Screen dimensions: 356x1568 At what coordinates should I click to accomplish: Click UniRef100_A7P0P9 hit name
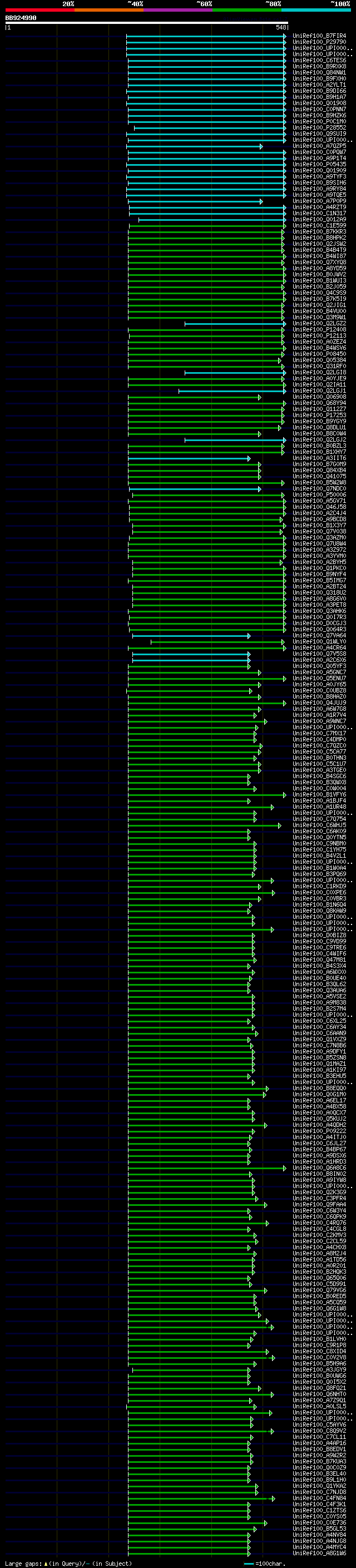319,201
